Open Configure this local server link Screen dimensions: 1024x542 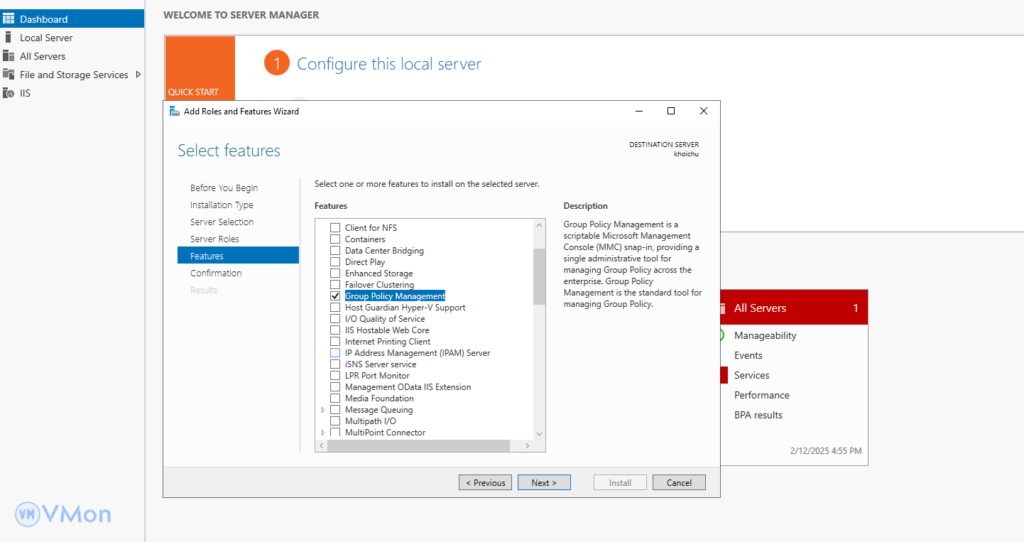(389, 64)
